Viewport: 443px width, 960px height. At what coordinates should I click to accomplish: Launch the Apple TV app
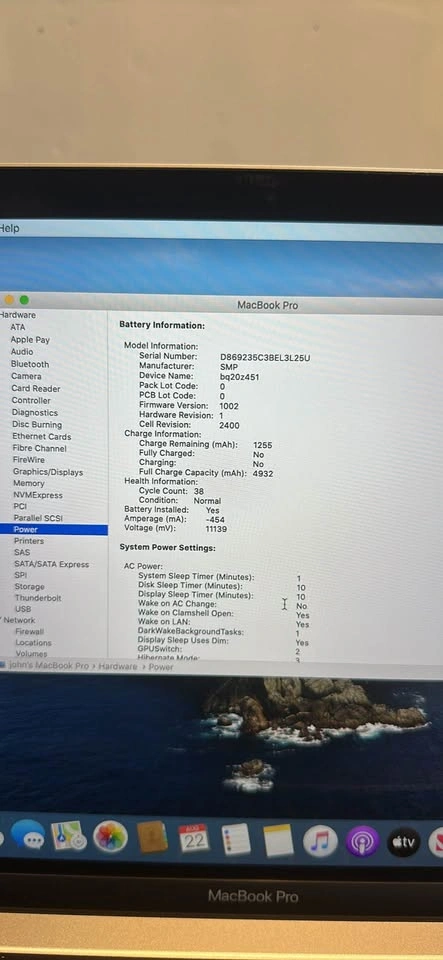[404, 842]
